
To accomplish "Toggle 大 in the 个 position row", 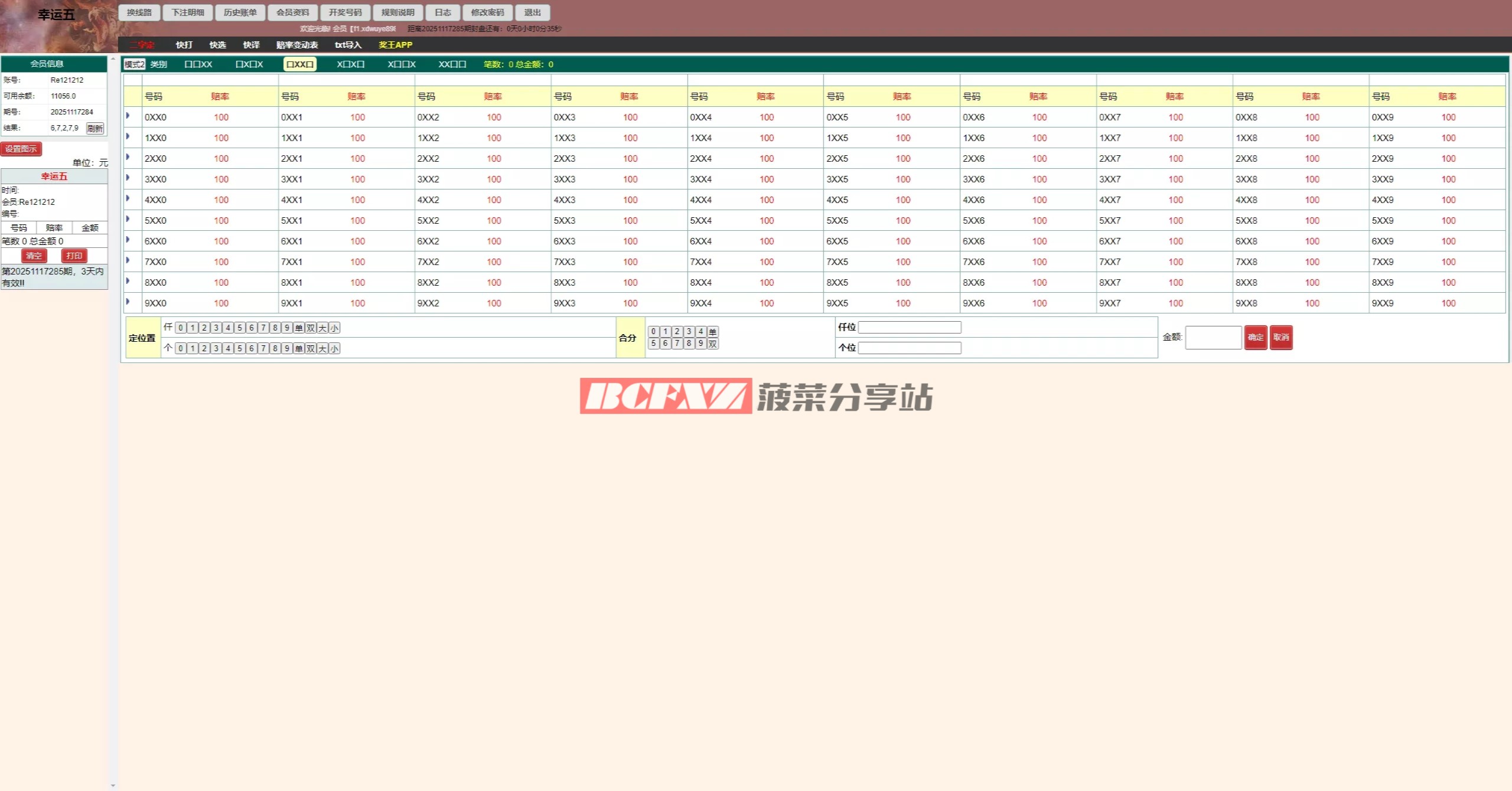I will (322, 348).
